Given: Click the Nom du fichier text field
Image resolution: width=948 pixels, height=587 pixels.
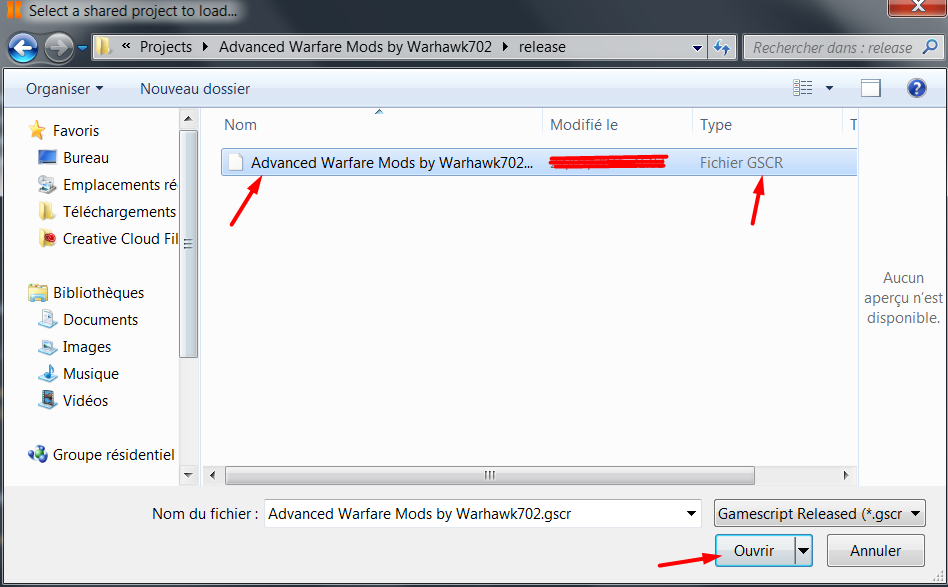Looking at the screenshot, I should coord(474,514).
